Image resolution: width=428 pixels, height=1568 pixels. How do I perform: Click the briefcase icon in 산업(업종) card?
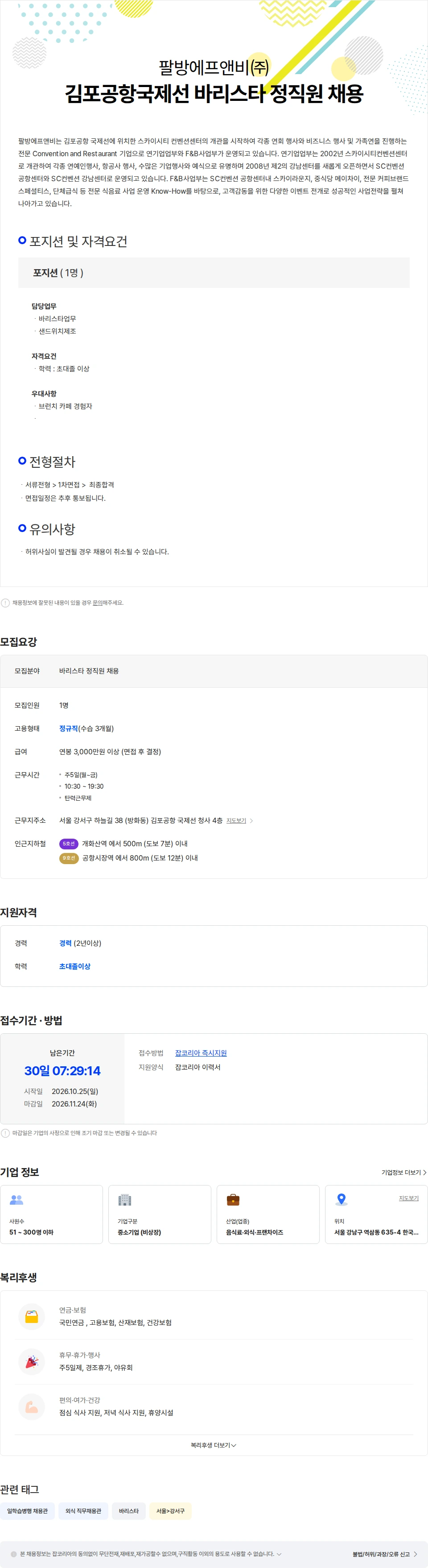click(233, 1199)
